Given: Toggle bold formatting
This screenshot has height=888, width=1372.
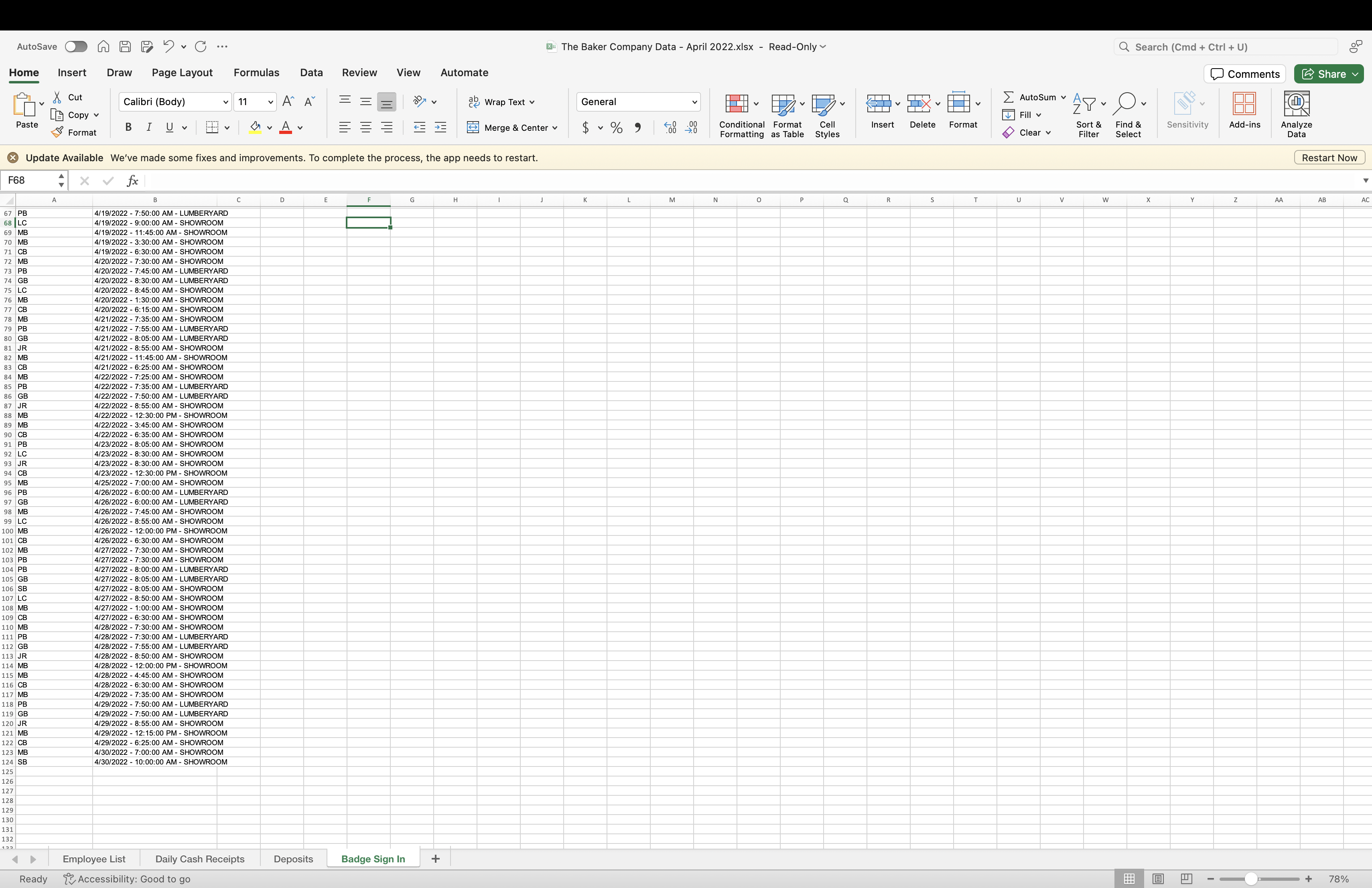Looking at the screenshot, I should point(128,128).
